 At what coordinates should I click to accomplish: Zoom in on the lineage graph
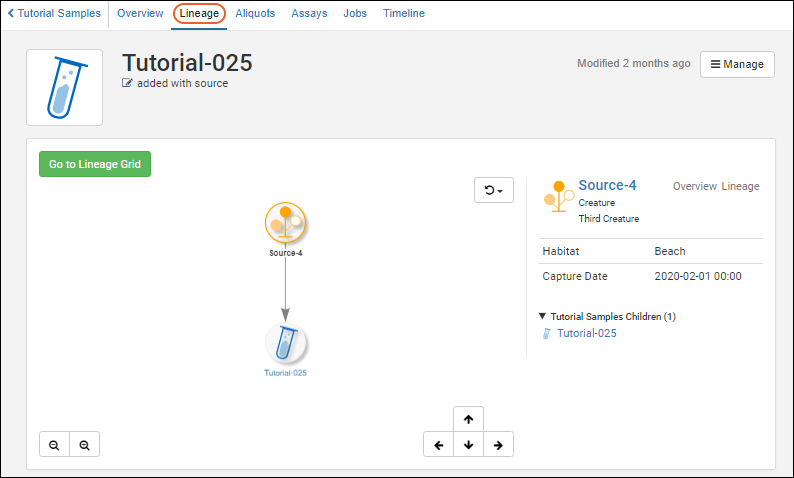85,445
